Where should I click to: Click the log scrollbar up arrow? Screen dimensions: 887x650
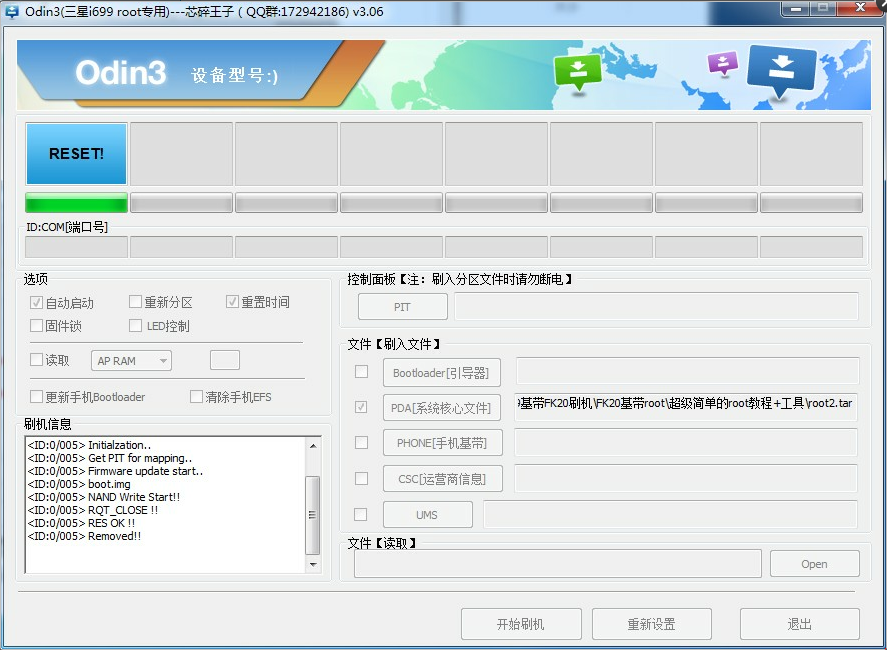[x=313, y=446]
